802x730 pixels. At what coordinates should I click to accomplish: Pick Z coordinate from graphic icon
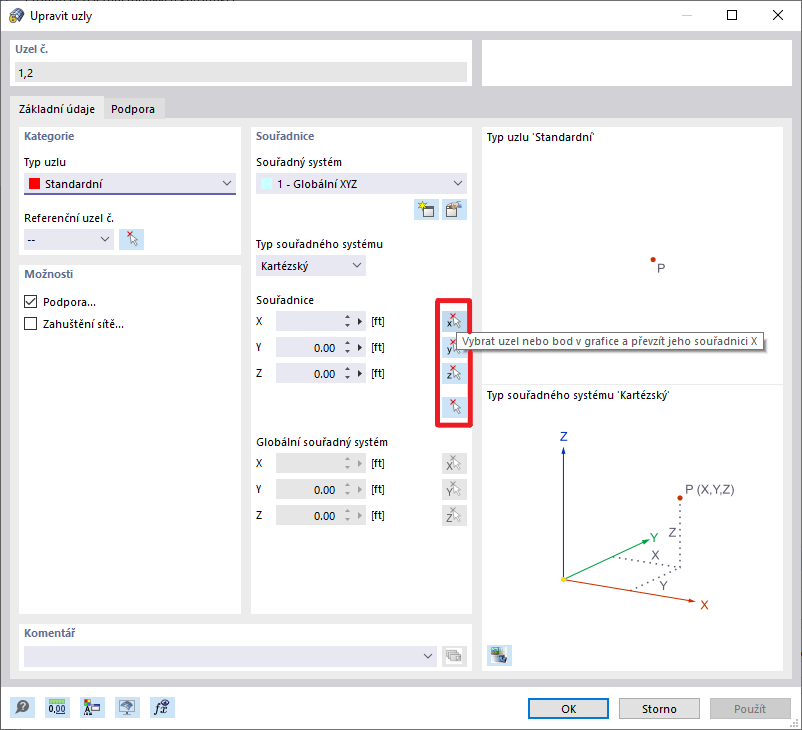click(x=454, y=373)
